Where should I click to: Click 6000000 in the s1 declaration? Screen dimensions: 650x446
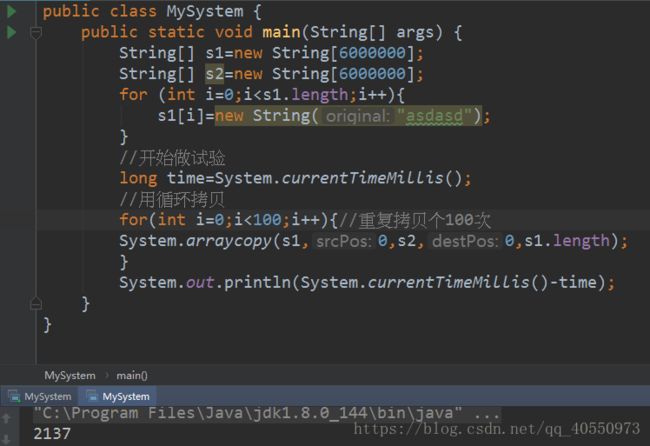pyautogui.click(x=372, y=53)
